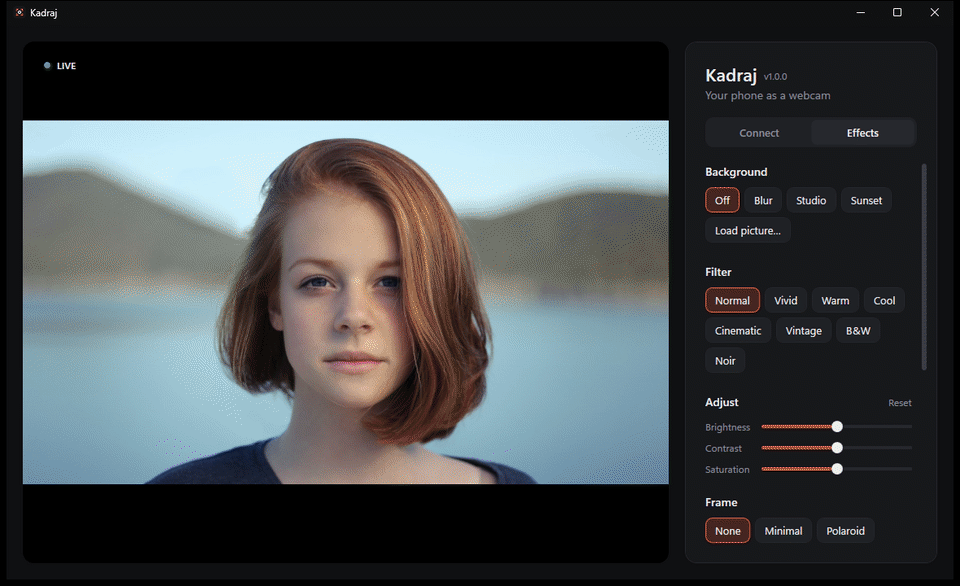This screenshot has width=960, height=586.
Task: Switch to the Connect tab
Action: [759, 133]
